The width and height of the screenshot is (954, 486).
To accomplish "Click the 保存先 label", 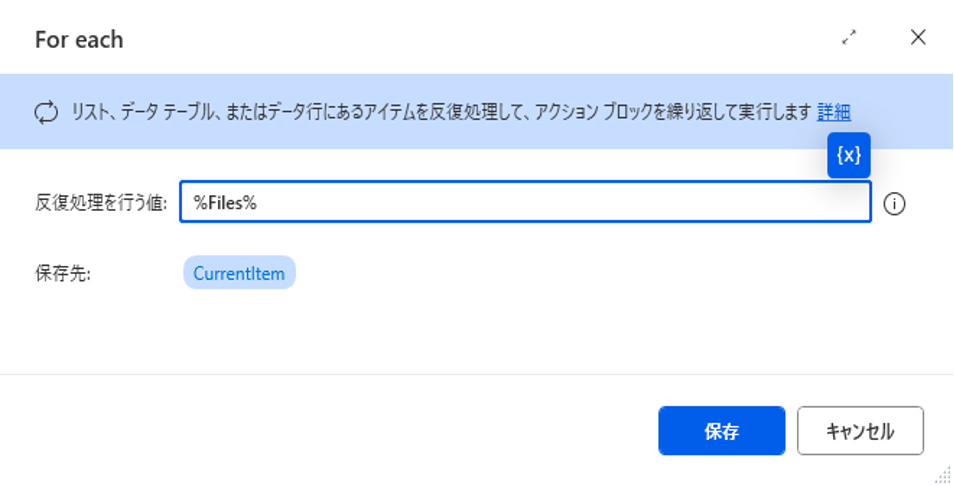I will coord(63,273).
